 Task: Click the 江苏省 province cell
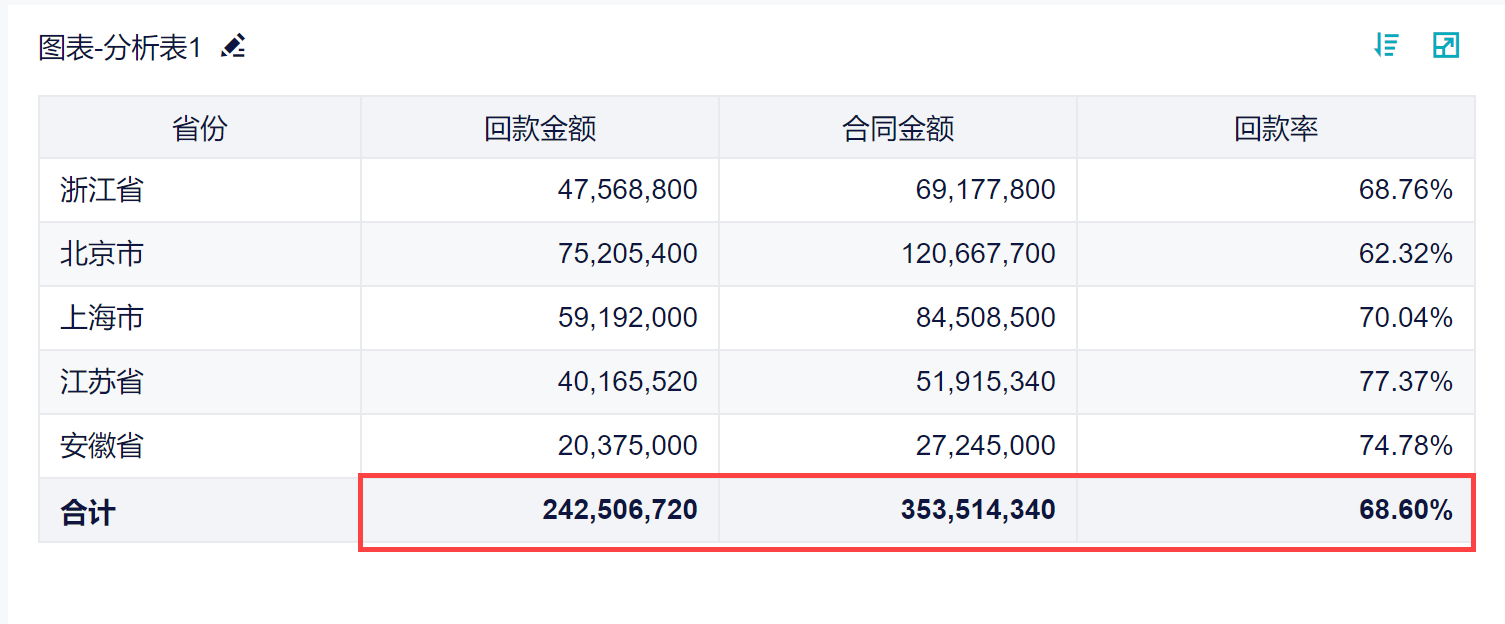[x=102, y=382]
